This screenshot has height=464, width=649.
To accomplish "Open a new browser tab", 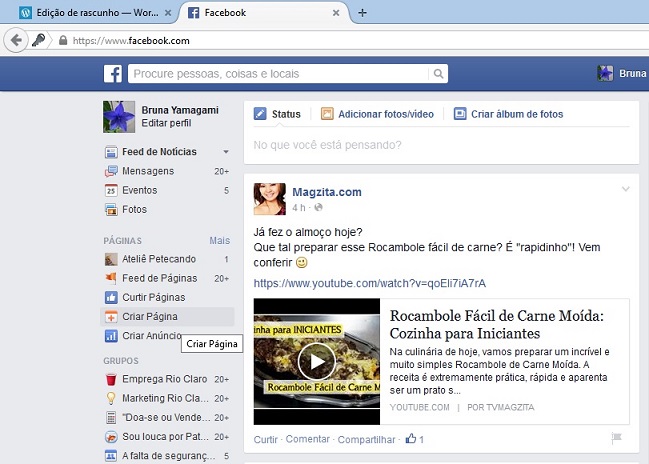I will click(x=362, y=13).
